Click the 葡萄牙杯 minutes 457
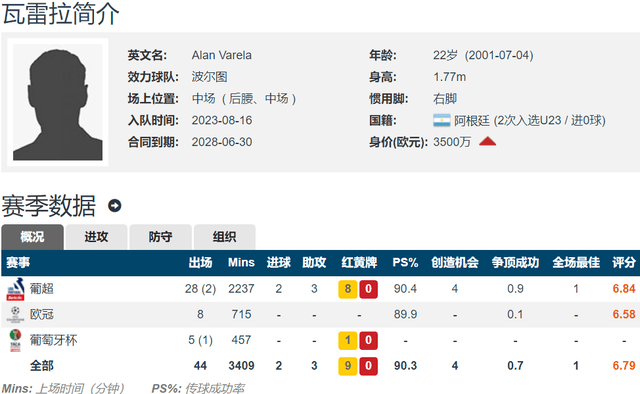 [x=241, y=340]
